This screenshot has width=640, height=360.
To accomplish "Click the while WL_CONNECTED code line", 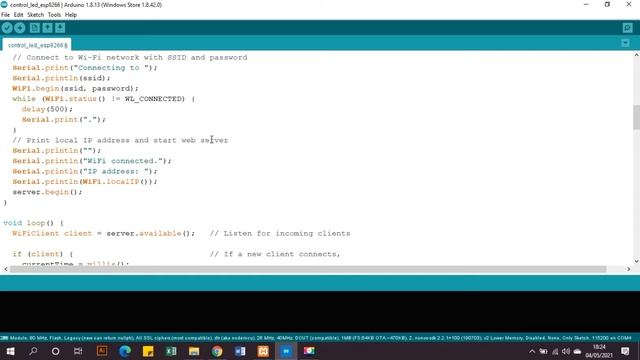I will [104, 99].
